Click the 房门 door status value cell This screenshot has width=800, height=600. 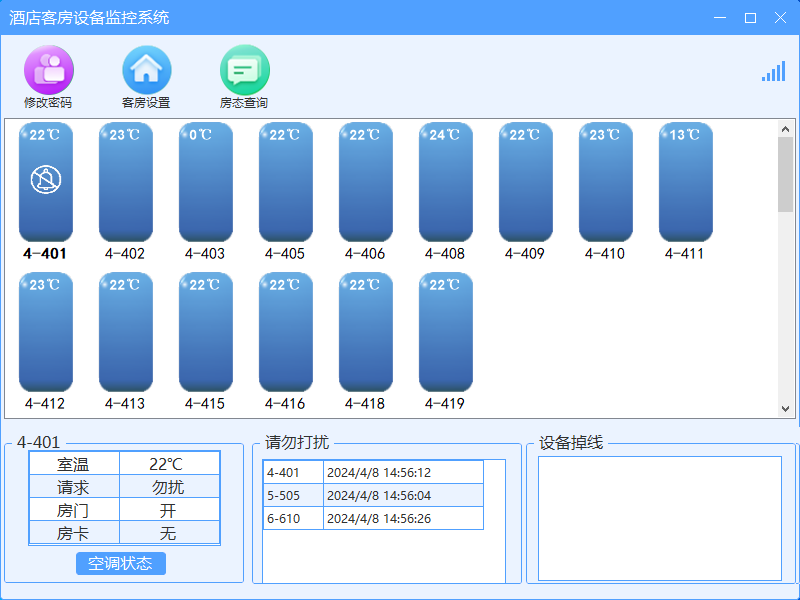click(168, 510)
